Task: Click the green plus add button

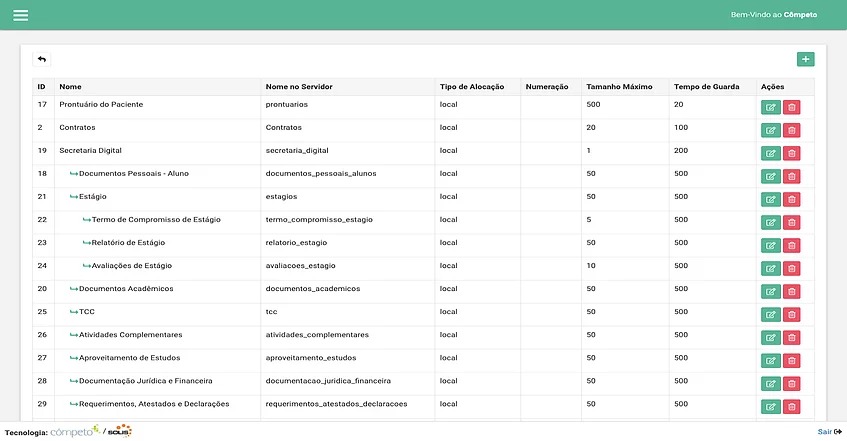Action: pyautogui.click(x=805, y=60)
